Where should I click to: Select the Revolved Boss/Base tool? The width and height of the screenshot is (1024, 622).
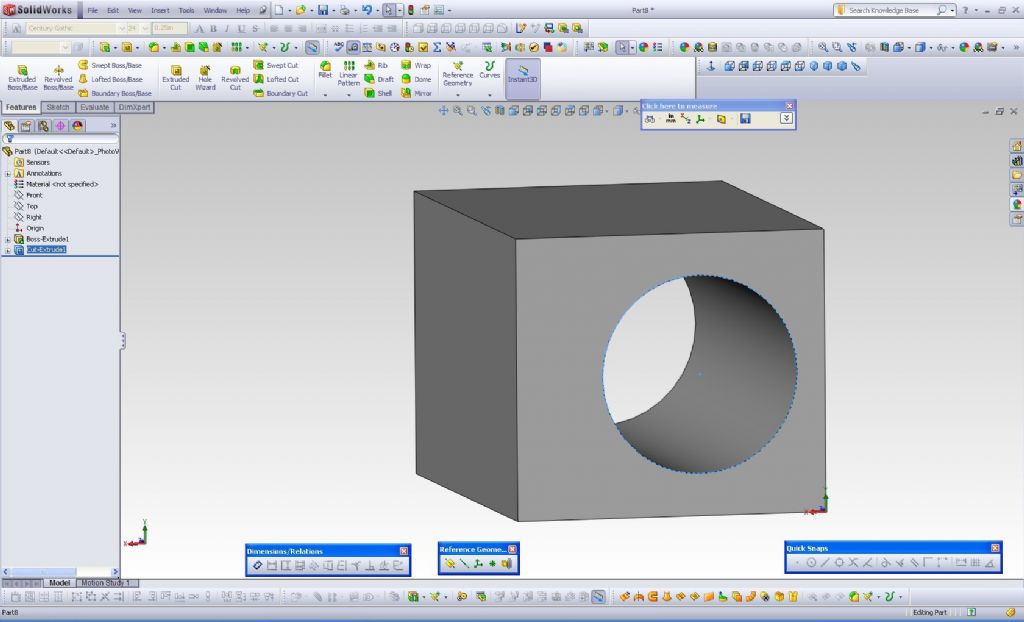[x=58, y=78]
